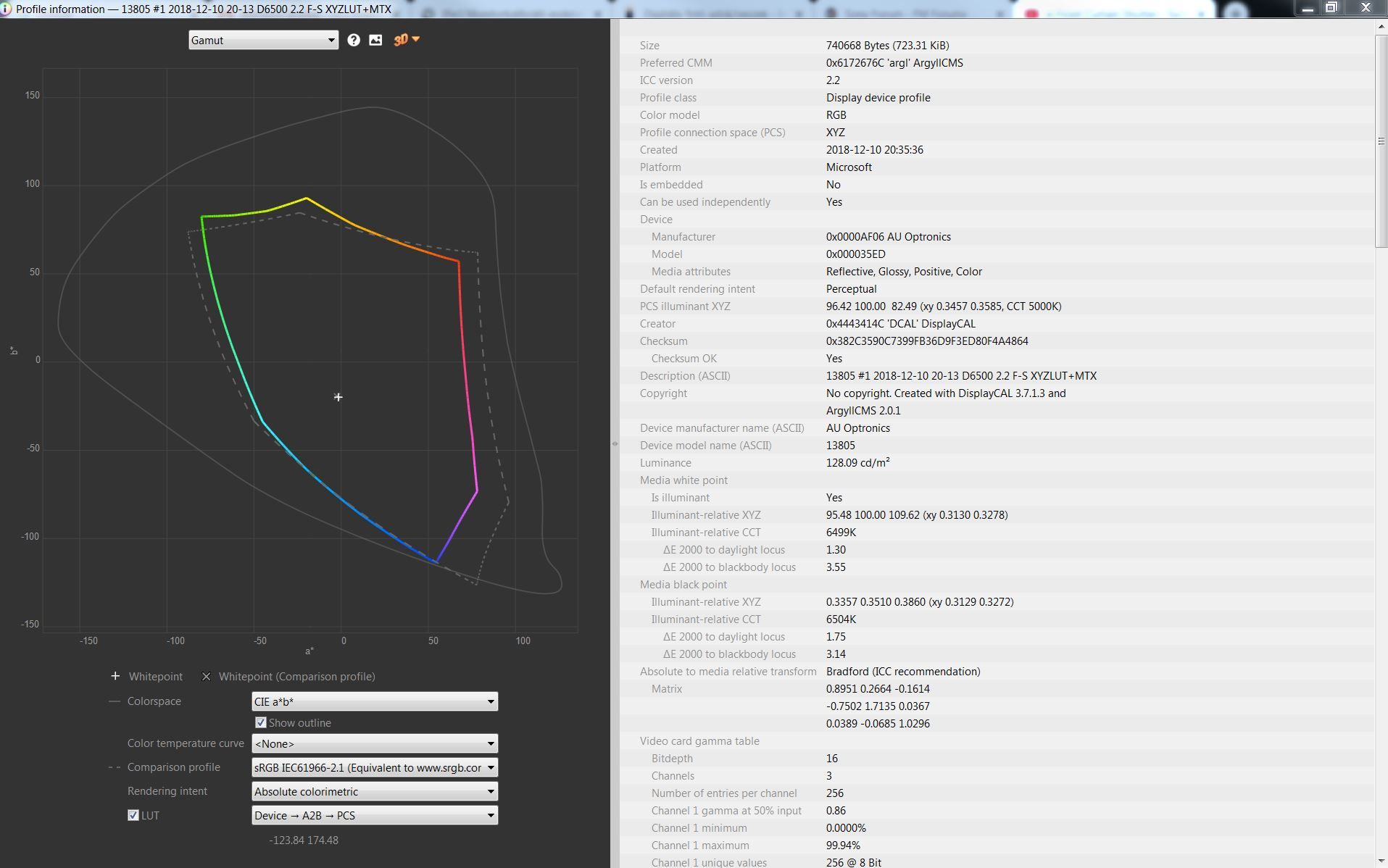Image resolution: width=1388 pixels, height=868 pixels.
Task: Click the Whitepoint legend label
Action: click(x=155, y=677)
